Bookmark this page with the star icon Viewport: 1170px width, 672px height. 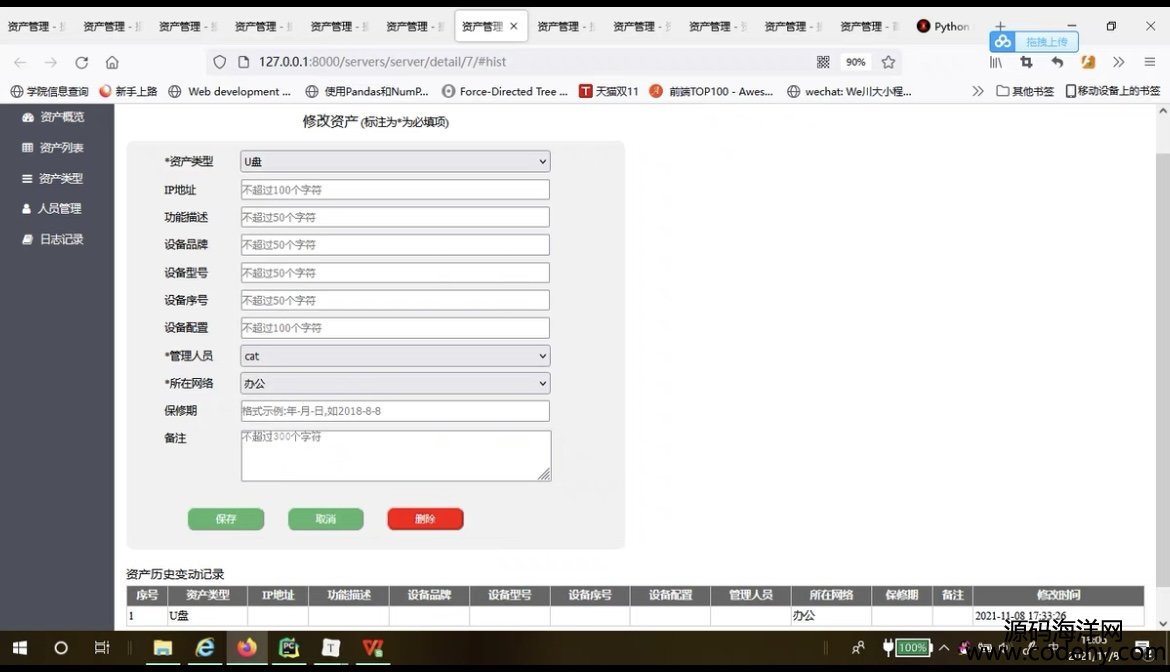pos(888,62)
